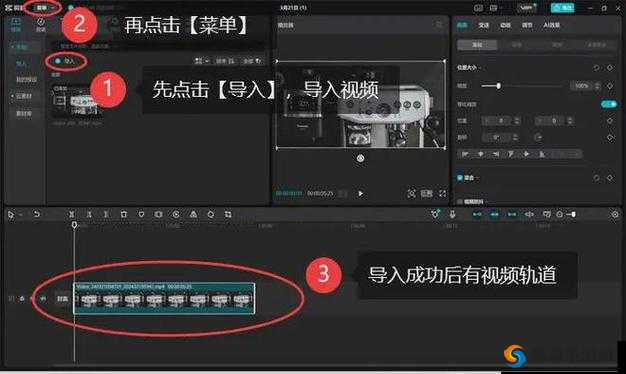This screenshot has width=626, height=374.
Task: Click the player panel menu icon
Action: pyautogui.click(x=439, y=25)
